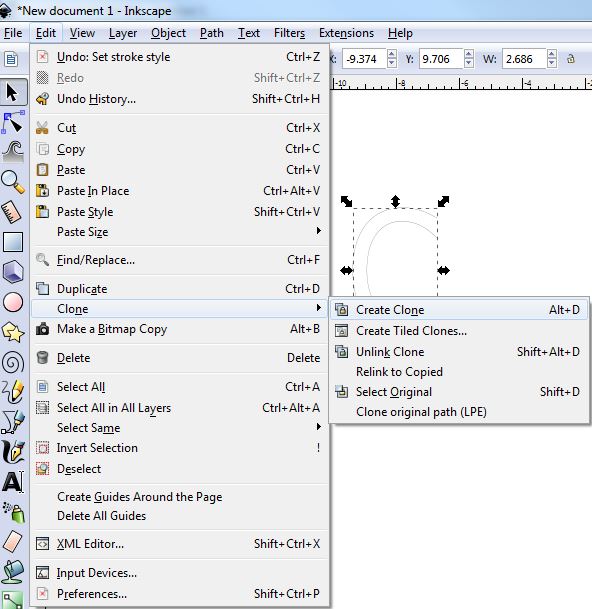
Task: Click the left-middle scale handle of selection
Action: click(346, 270)
